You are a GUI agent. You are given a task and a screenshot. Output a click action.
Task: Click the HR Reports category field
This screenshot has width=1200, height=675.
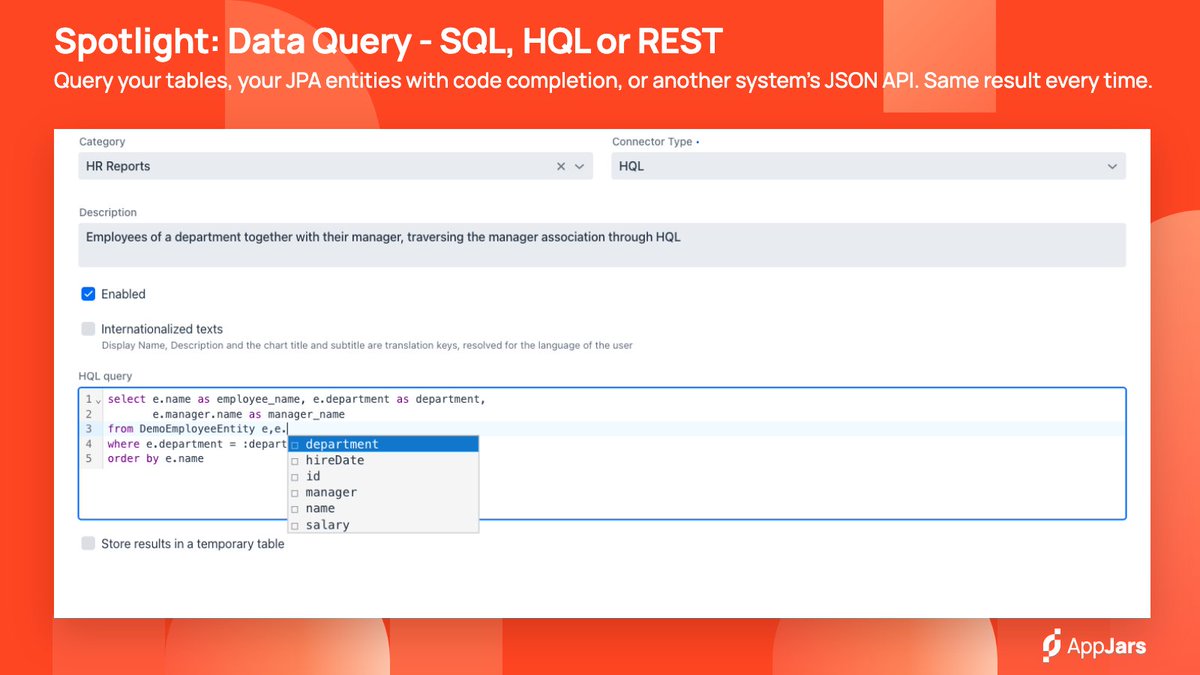point(335,166)
